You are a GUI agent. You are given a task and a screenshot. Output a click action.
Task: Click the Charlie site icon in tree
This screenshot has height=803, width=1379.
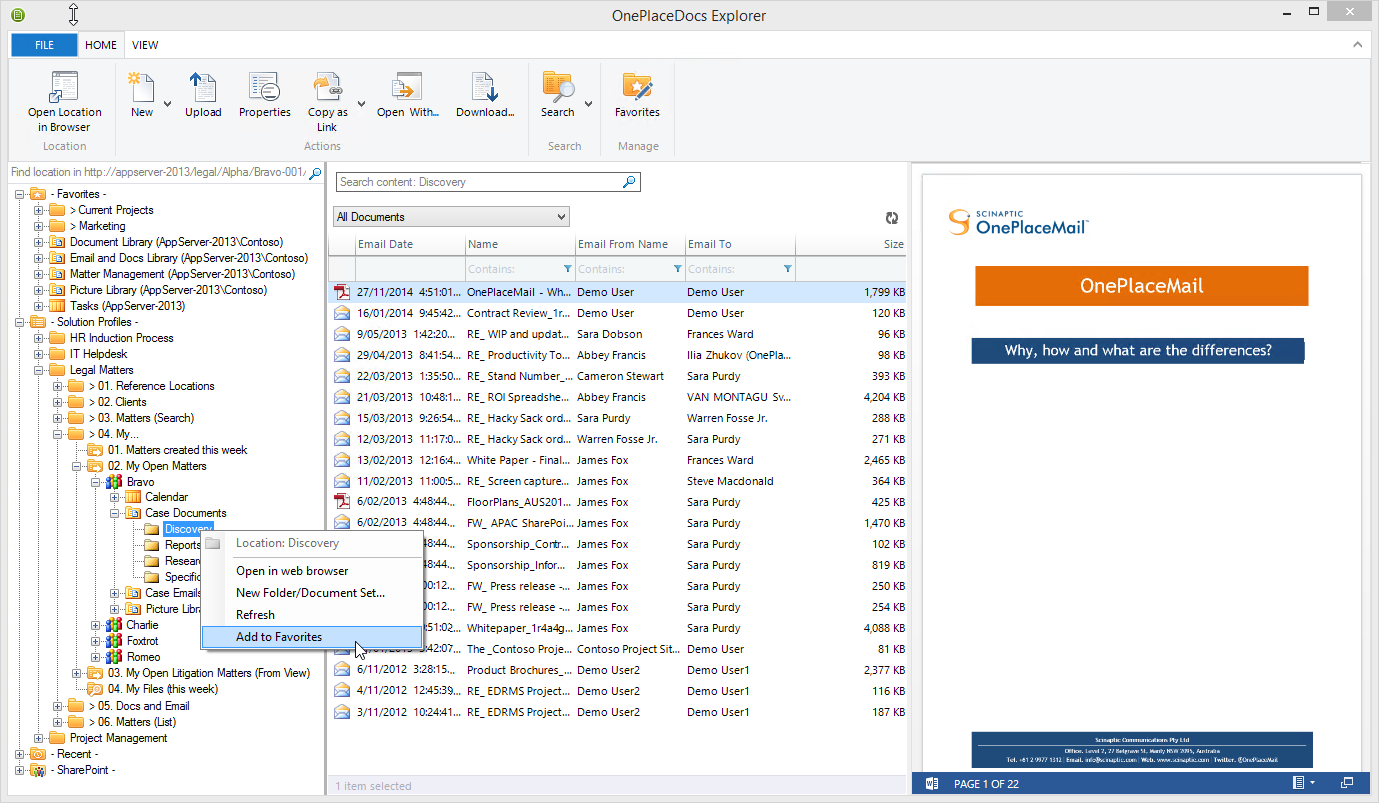click(x=114, y=625)
